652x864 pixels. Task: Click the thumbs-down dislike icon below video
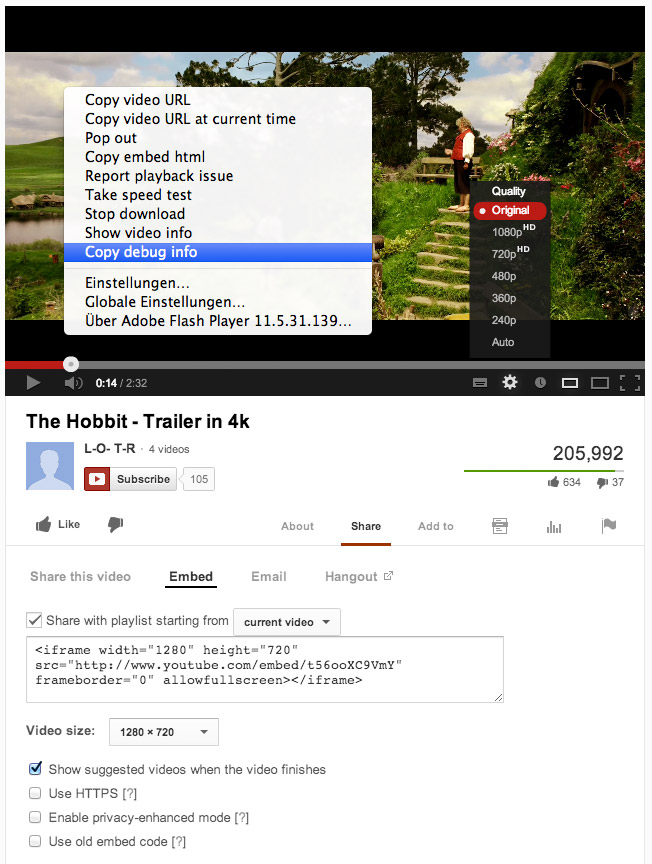(x=116, y=525)
